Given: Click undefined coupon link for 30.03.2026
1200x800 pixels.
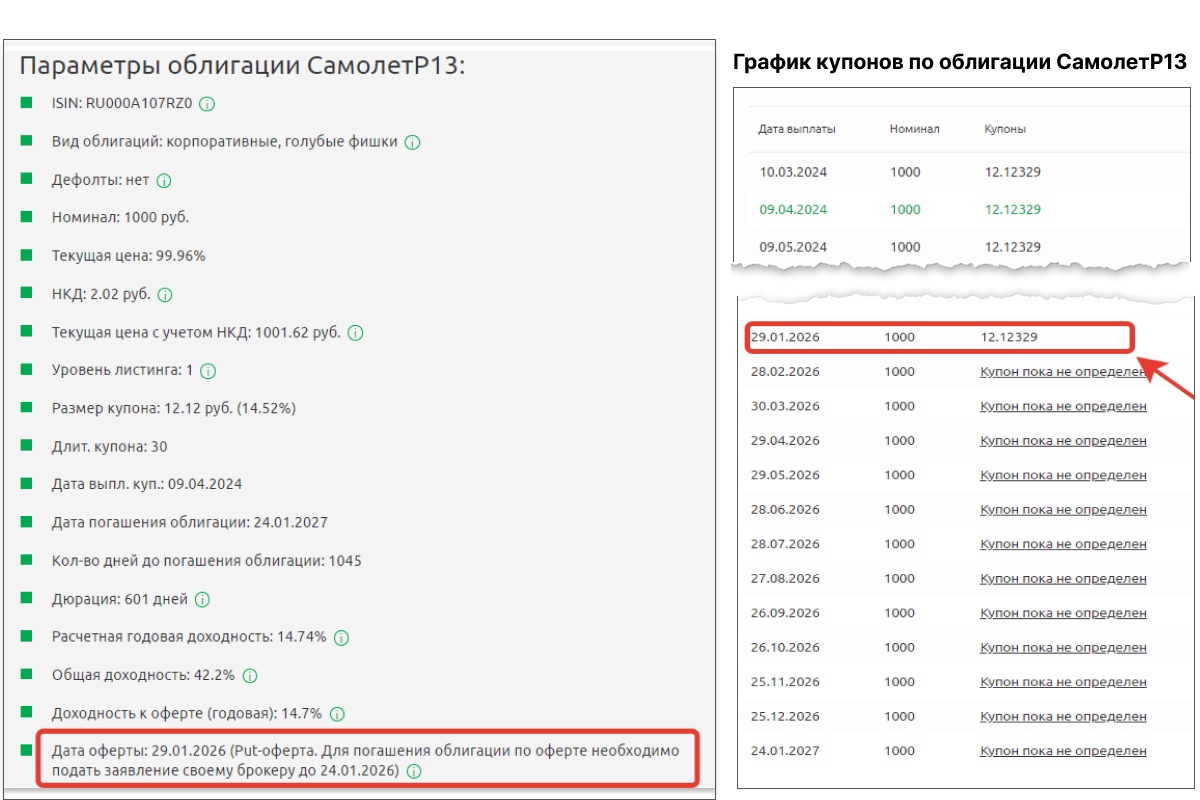Looking at the screenshot, I should tap(1063, 406).
